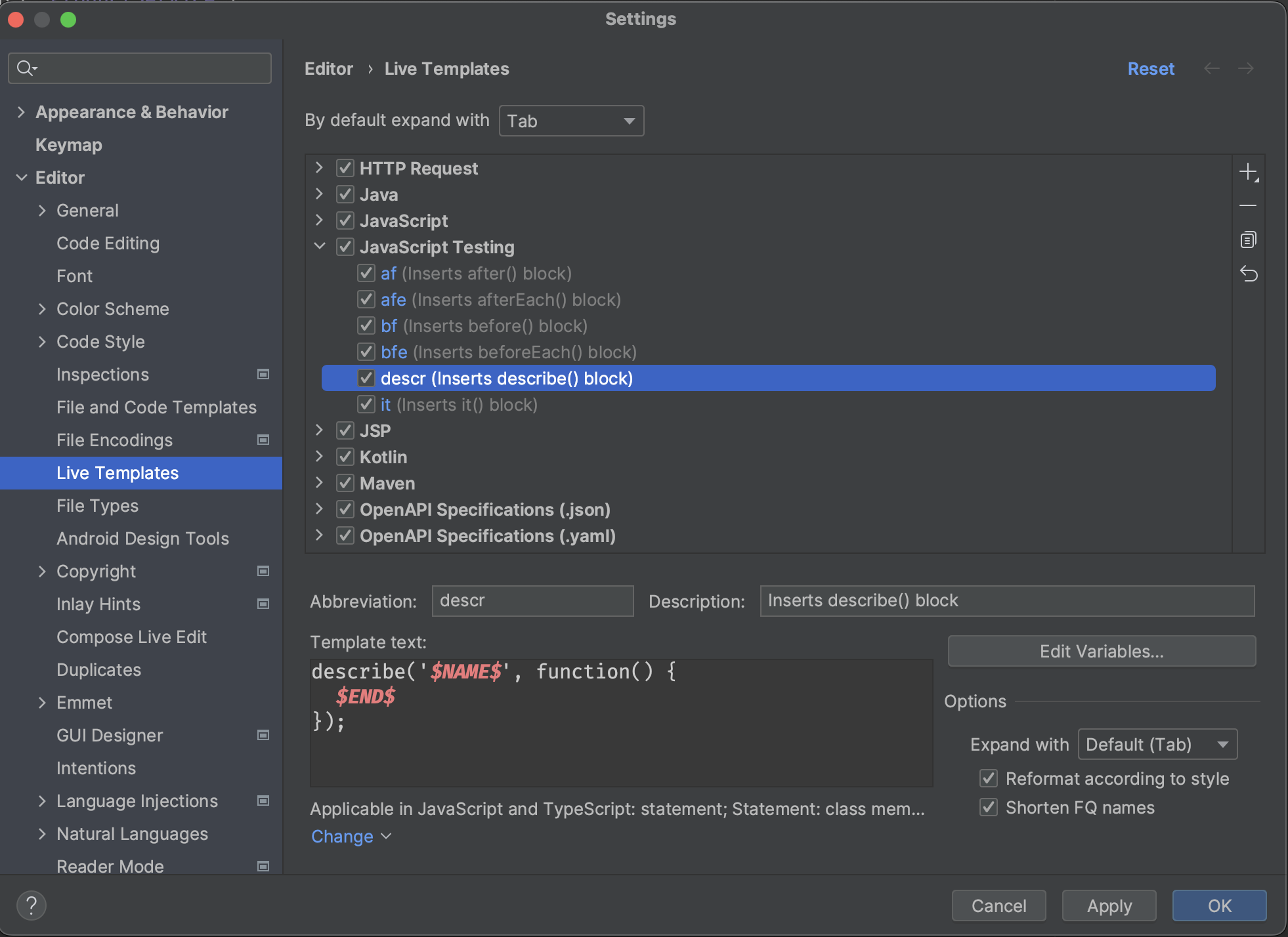Screen dimensions: 1288x937
Task: Click the settings search field
Action: (140, 68)
